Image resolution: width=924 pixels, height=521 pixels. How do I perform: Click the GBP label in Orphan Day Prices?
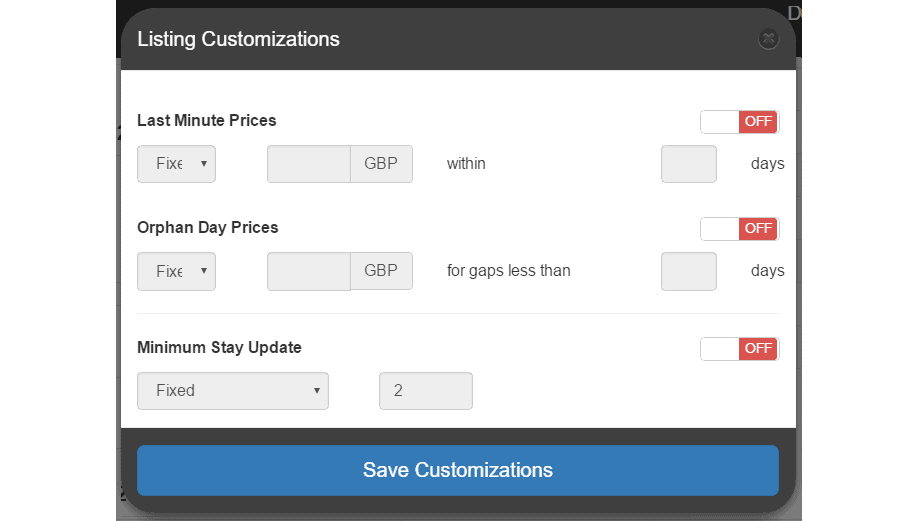point(381,271)
